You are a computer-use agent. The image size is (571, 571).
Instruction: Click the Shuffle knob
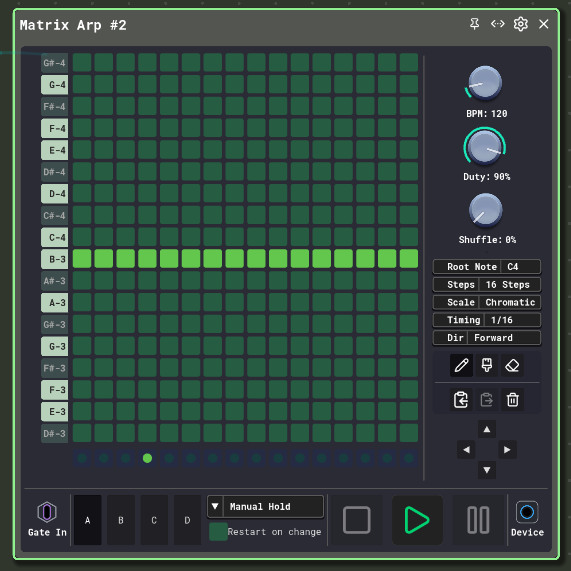[x=485, y=210]
